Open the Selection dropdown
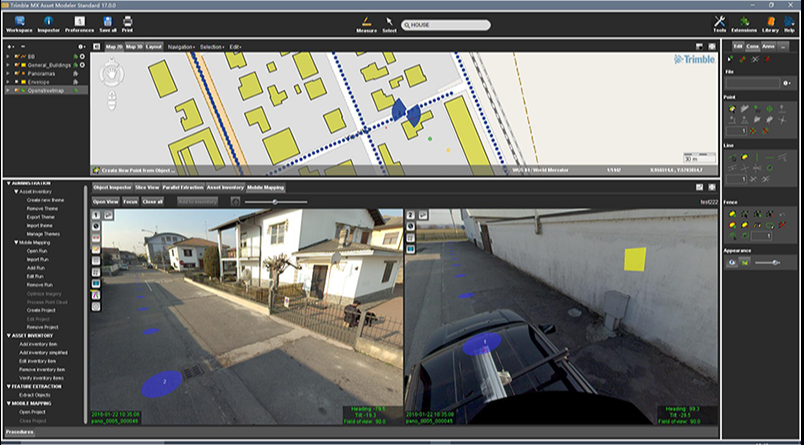The width and height of the screenshot is (804, 445). pos(212,47)
